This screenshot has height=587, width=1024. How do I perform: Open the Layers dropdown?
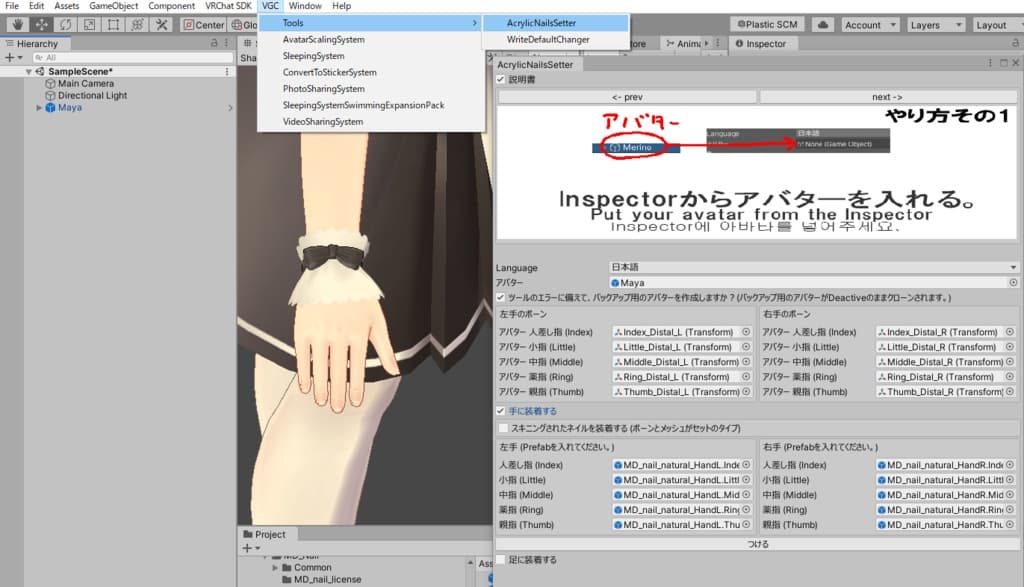(x=933, y=25)
